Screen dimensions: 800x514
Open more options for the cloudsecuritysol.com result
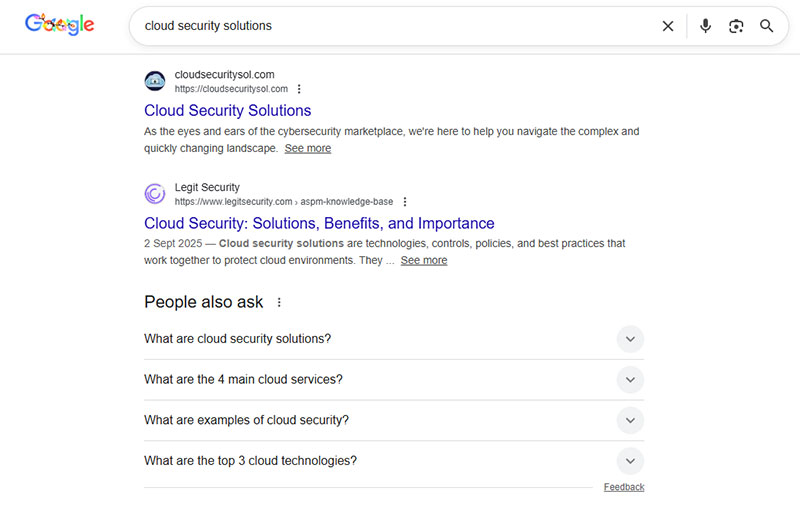[299, 89]
